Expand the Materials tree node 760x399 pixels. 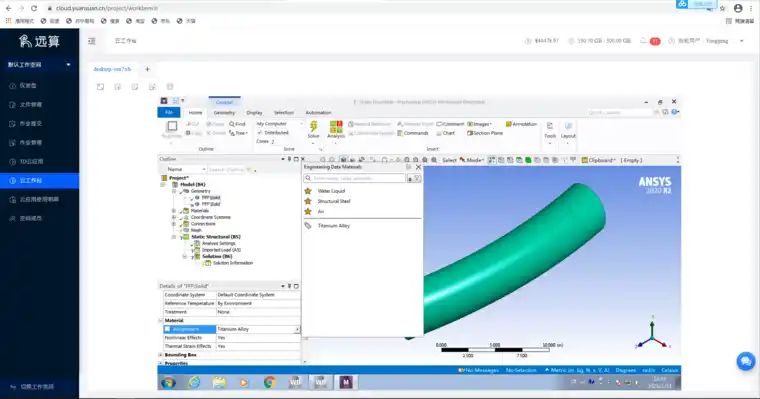(x=174, y=211)
